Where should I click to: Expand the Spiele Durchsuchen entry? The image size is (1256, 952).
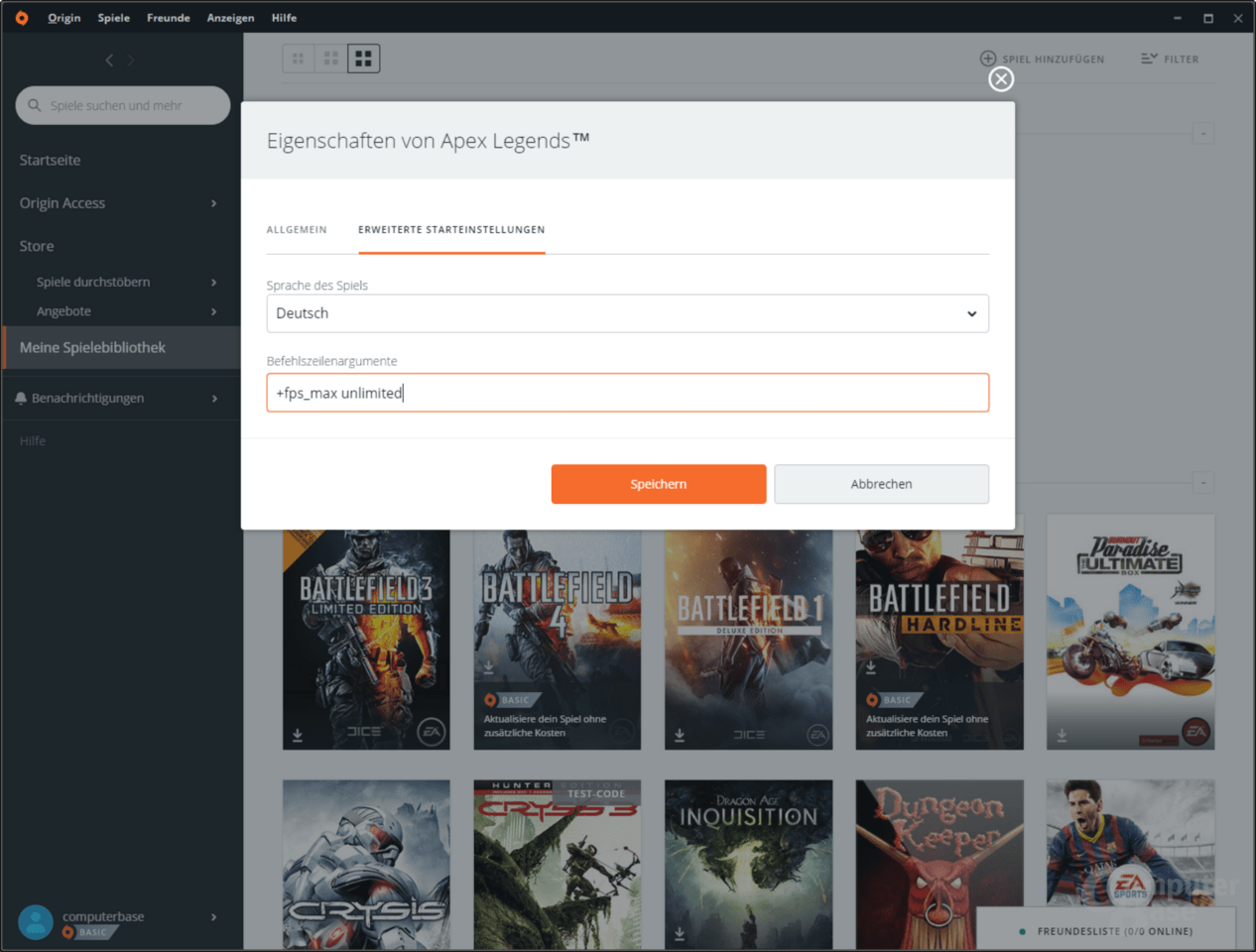click(213, 282)
